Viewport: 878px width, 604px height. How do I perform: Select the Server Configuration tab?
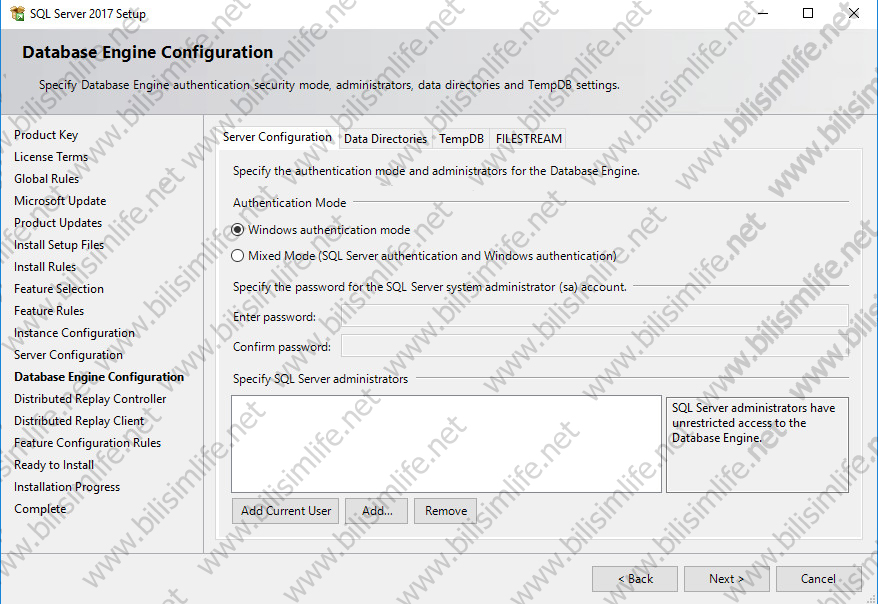pyautogui.click(x=277, y=138)
